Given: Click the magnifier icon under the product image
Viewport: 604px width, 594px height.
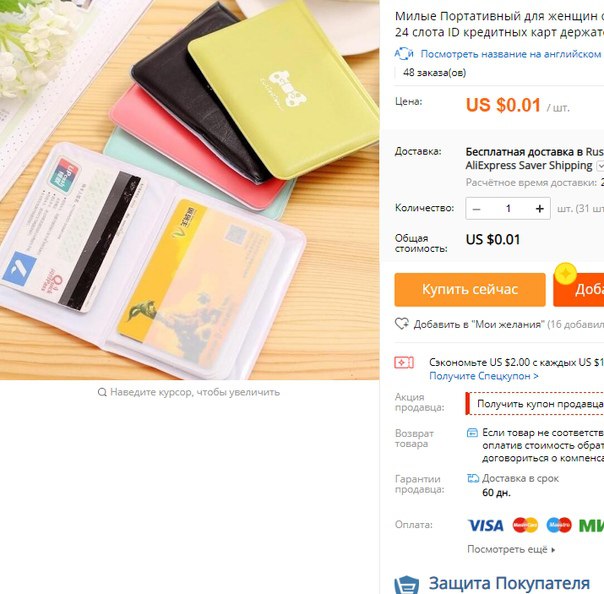Looking at the screenshot, I should 102,392.
